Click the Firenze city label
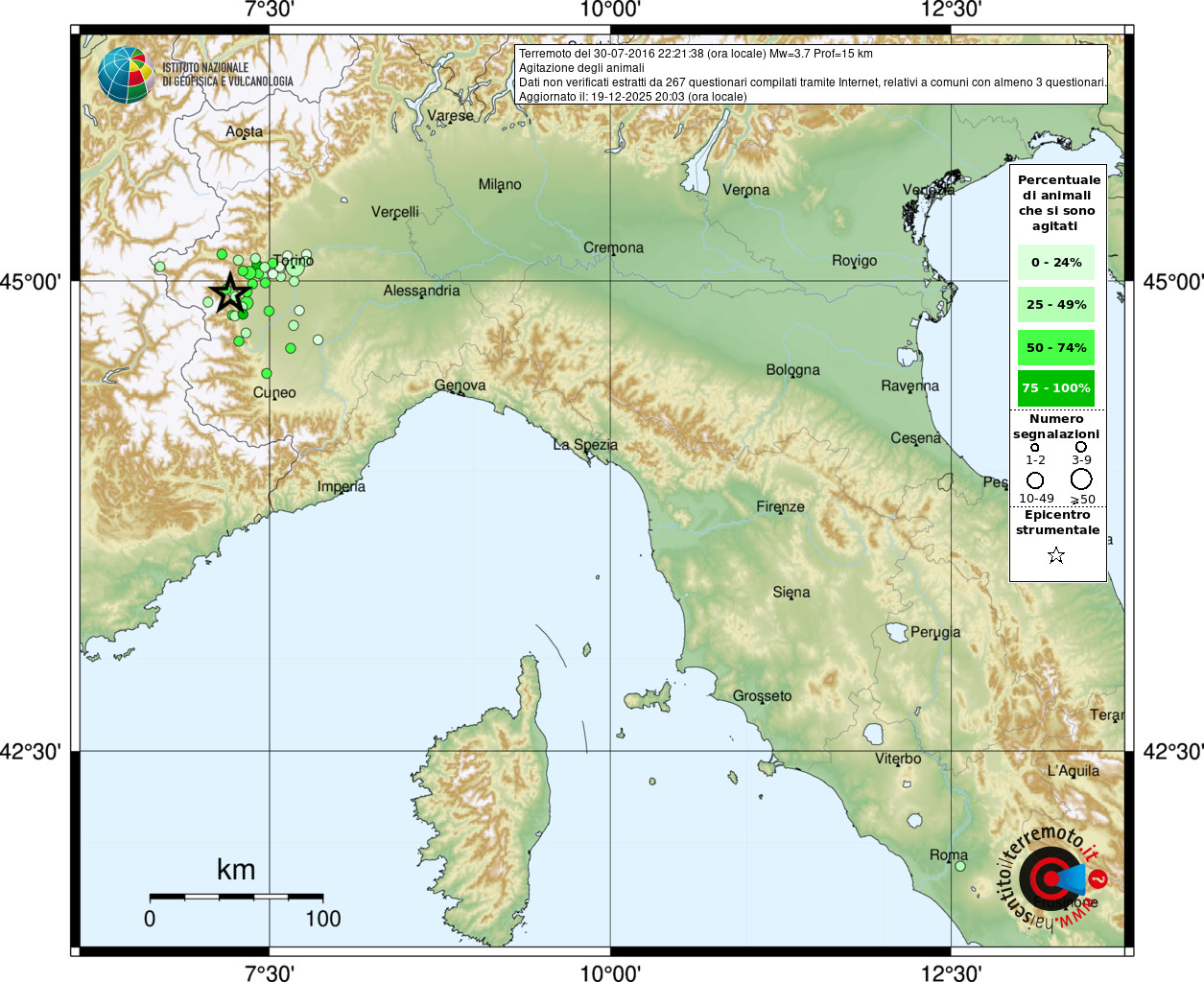 click(780, 506)
